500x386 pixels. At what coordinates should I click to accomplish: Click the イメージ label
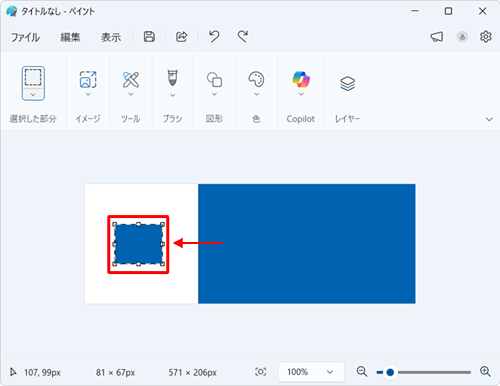tap(88, 119)
